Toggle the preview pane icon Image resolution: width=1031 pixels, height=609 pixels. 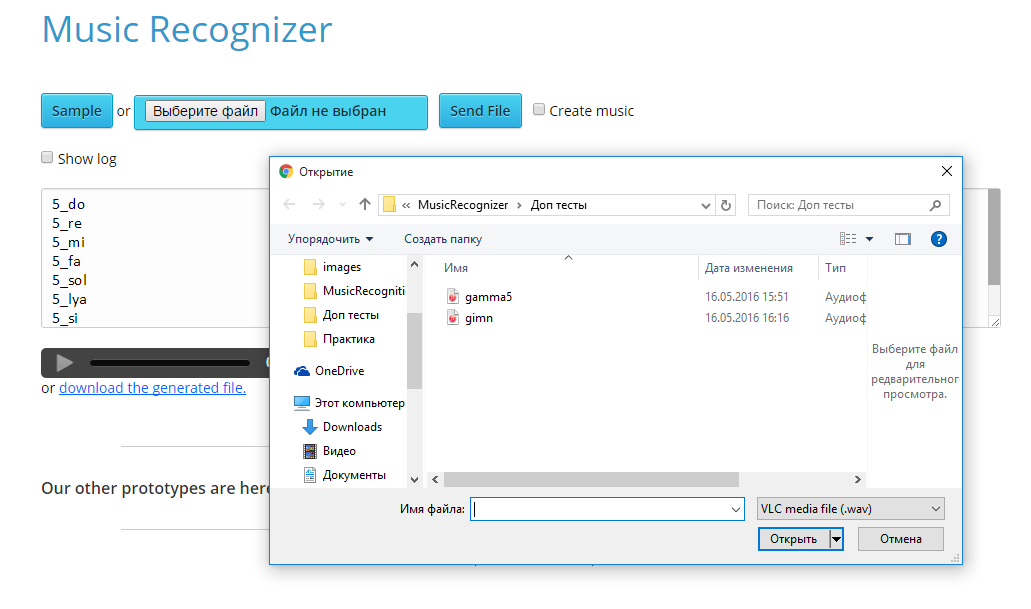pyautogui.click(x=903, y=239)
